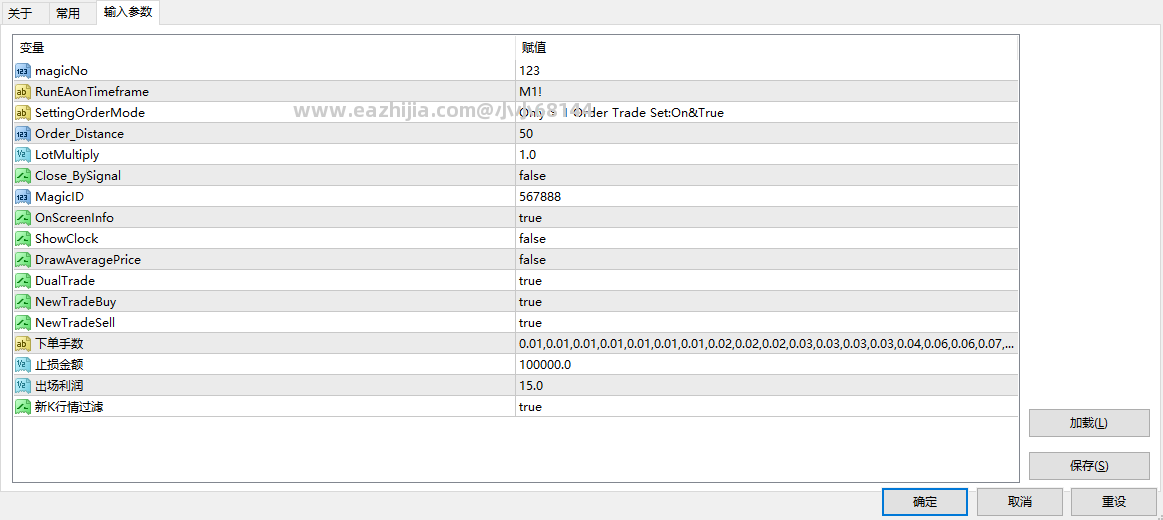Select the 出场利润 variable name
Image resolution: width=1163 pixels, height=520 pixels.
coord(58,386)
